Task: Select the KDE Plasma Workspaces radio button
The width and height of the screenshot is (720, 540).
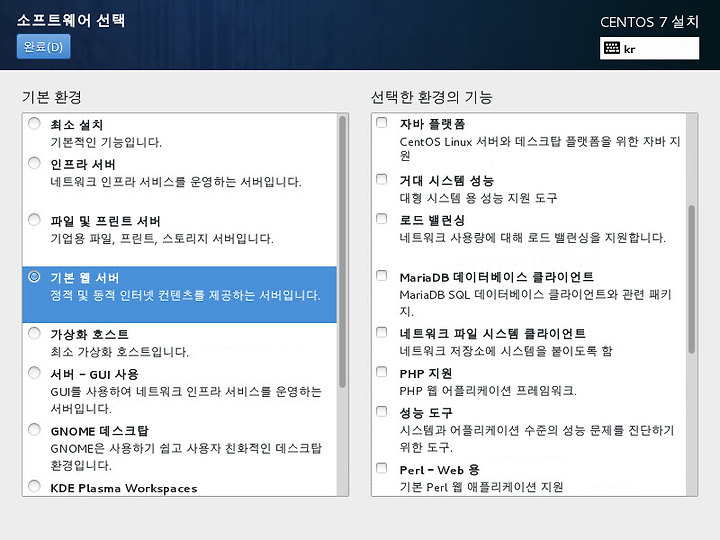Action: pos(34,486)
